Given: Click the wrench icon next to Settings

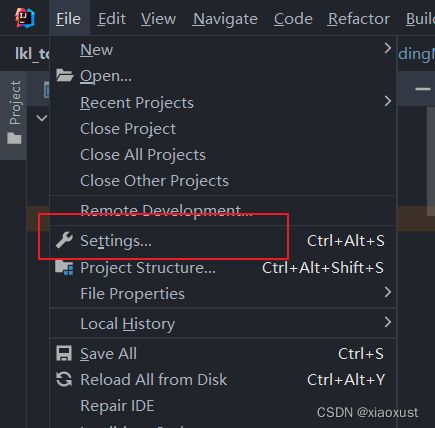Looking at the screenshot, I should pyautogui.click(x=64, y=240).
